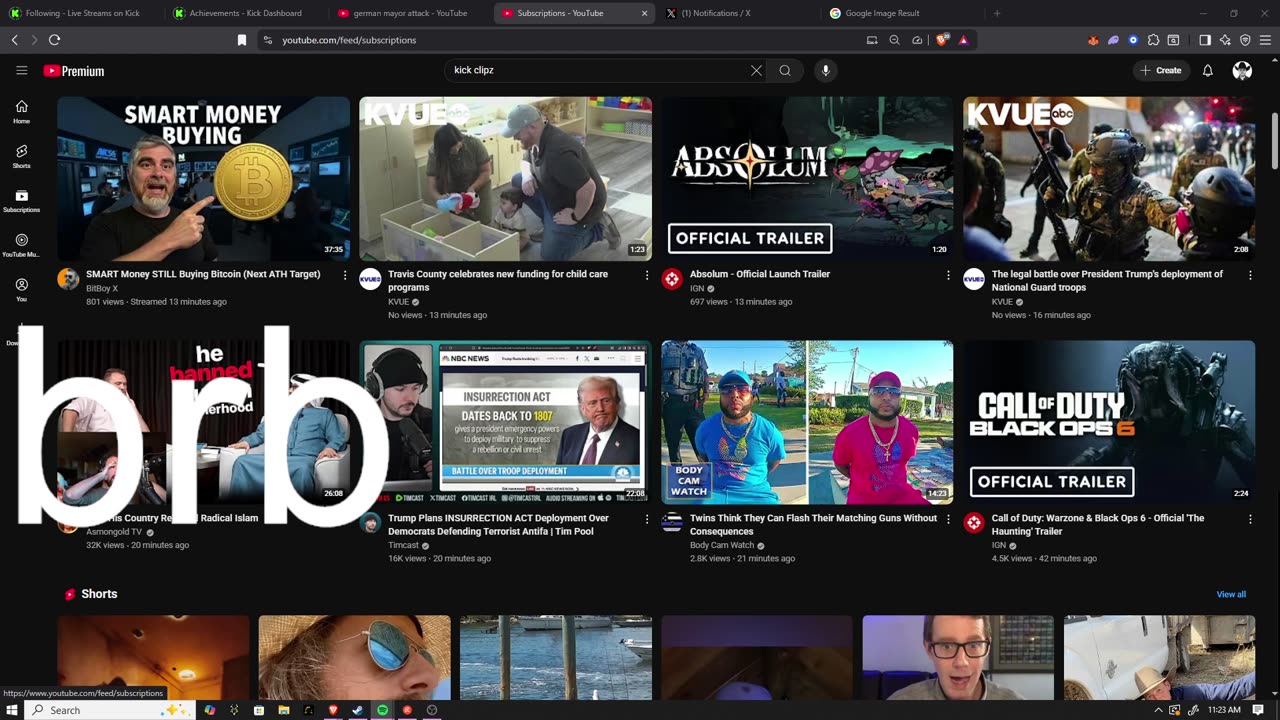This screenshot has height=720, width=1280.
Task: Open the Call of Duty Black Ops 6 thumbnail
Action: 1109,423
